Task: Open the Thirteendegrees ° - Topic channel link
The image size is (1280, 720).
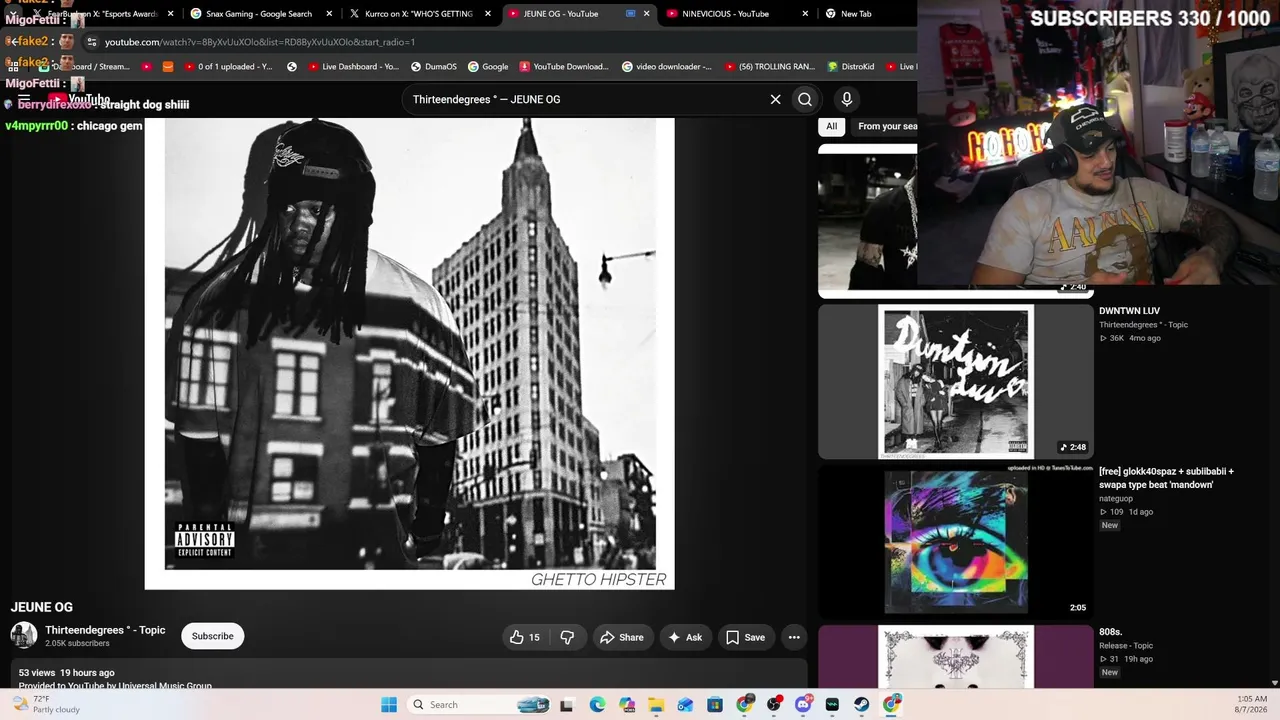Action: (105, 630)
